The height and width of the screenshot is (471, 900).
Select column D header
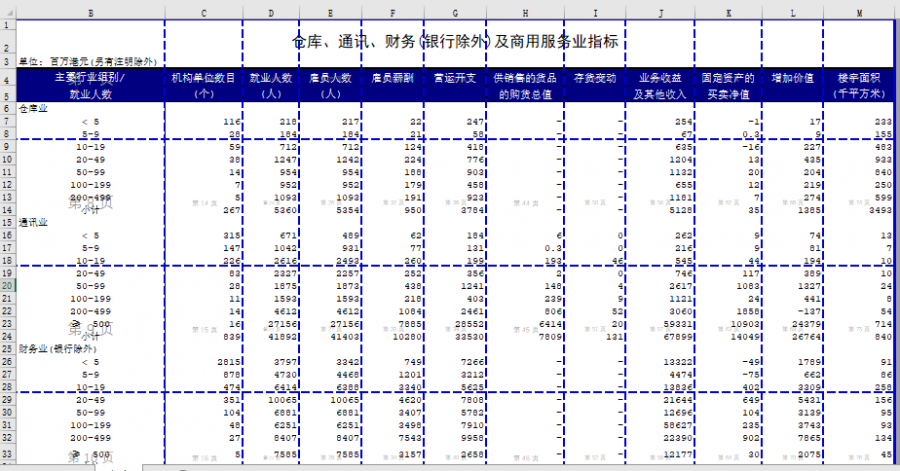tap(271, 13)
